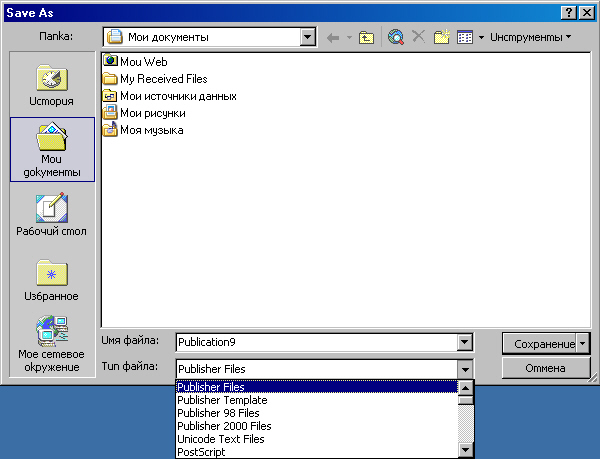Open Избранное (Favorites) in the places bar
Image resolution: width=600 pixels, height=459 pixels.
pyautogui.click(x=51, y=280)
